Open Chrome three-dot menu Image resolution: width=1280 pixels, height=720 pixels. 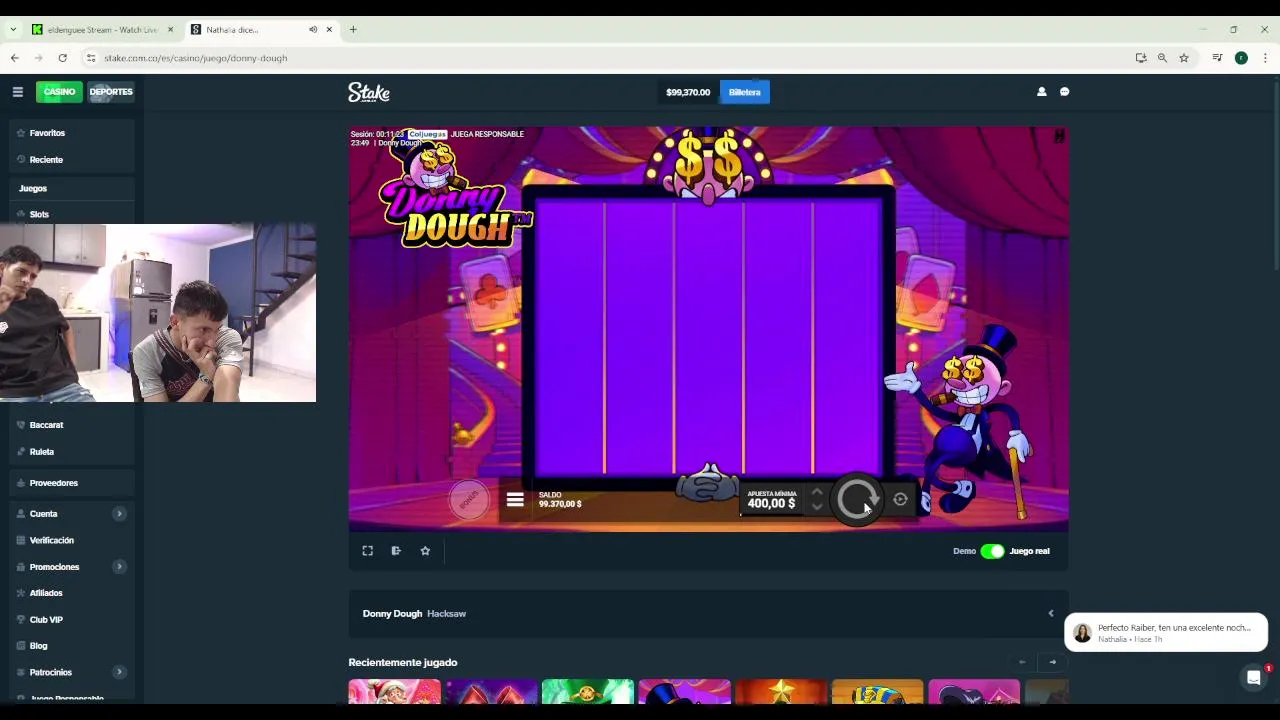point(1265,58)
